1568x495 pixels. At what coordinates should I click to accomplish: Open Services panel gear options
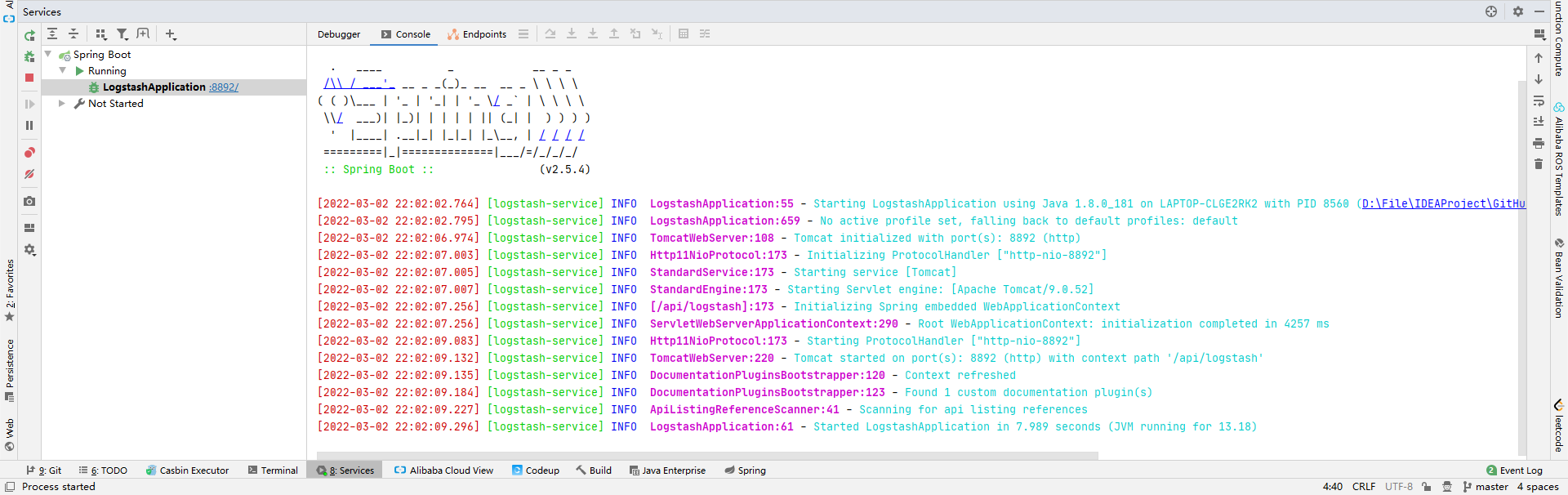pyautogui.click(x=1517, y=11)
